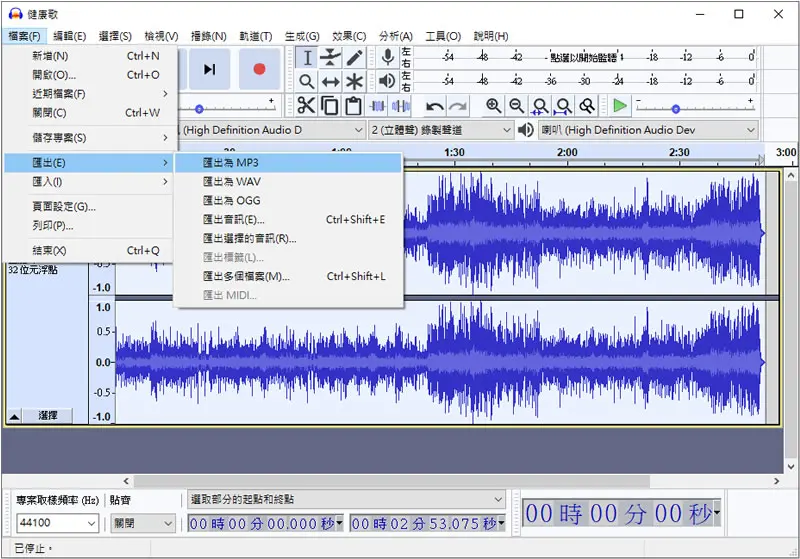
Task: Click the green Play-at-speed button
Action: pos(620,106)
